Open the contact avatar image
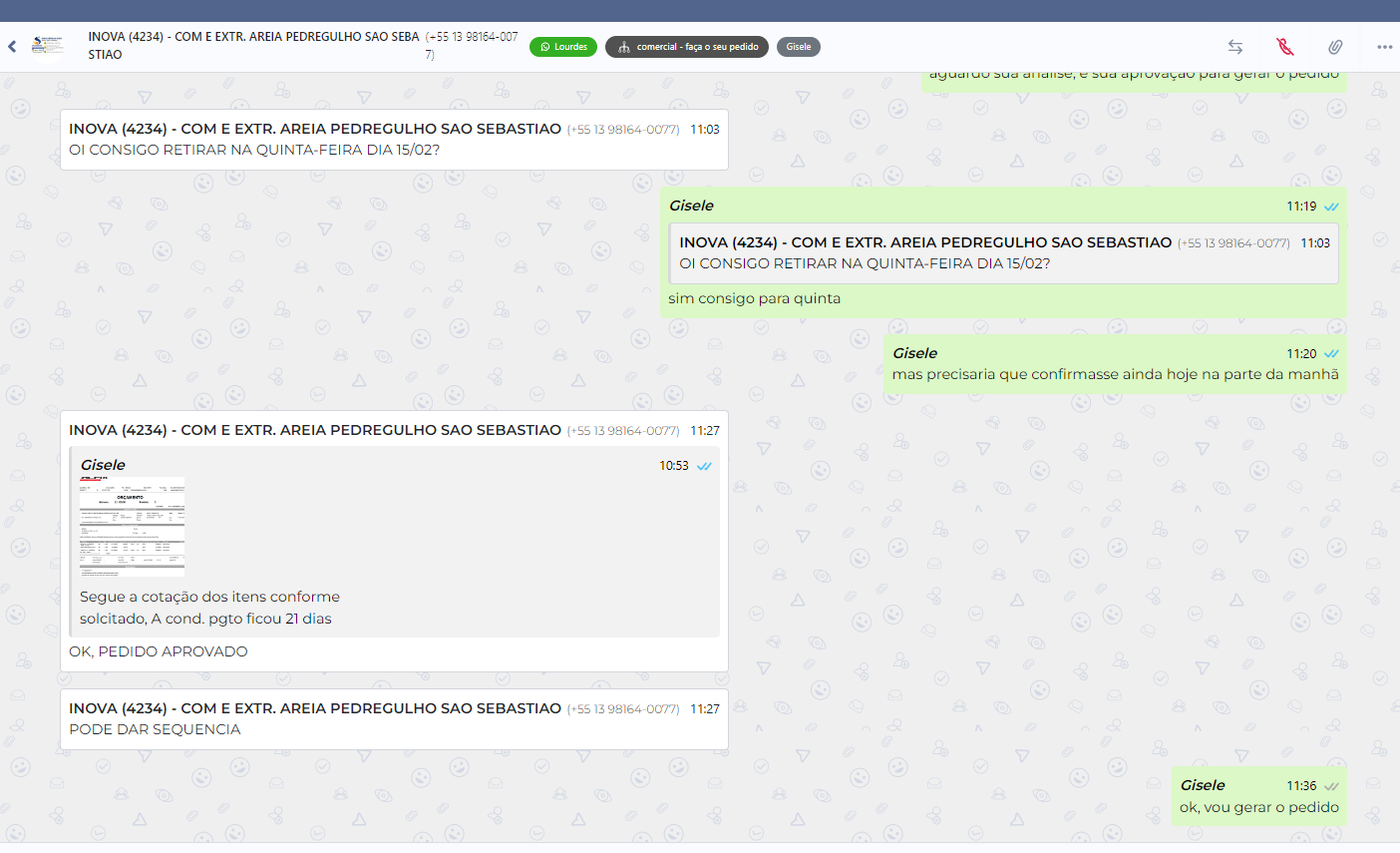This screenshot has height=853, width=1400. (x=47, y=46)
